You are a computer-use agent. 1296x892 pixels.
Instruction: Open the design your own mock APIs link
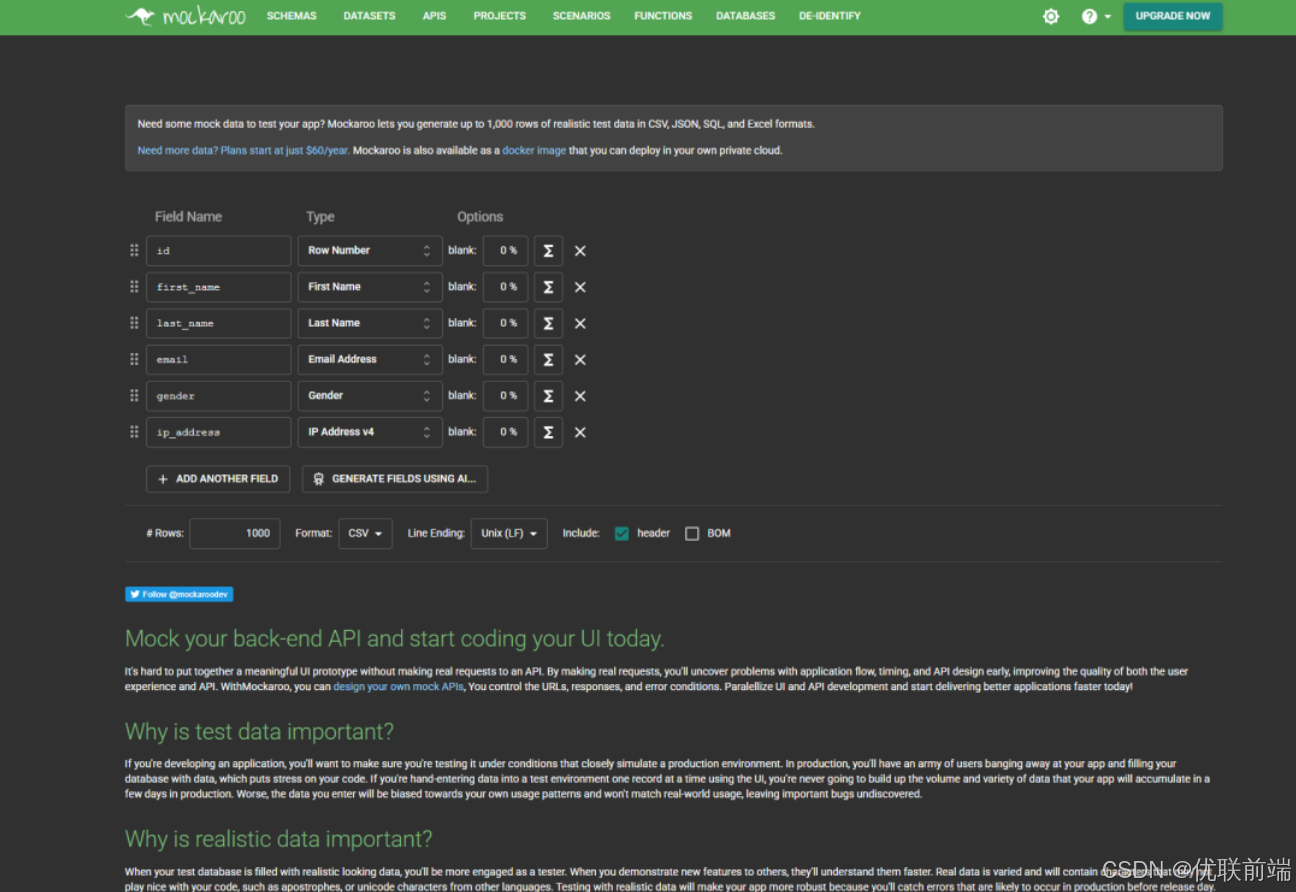pyautogui.click(x=398, y=687)
